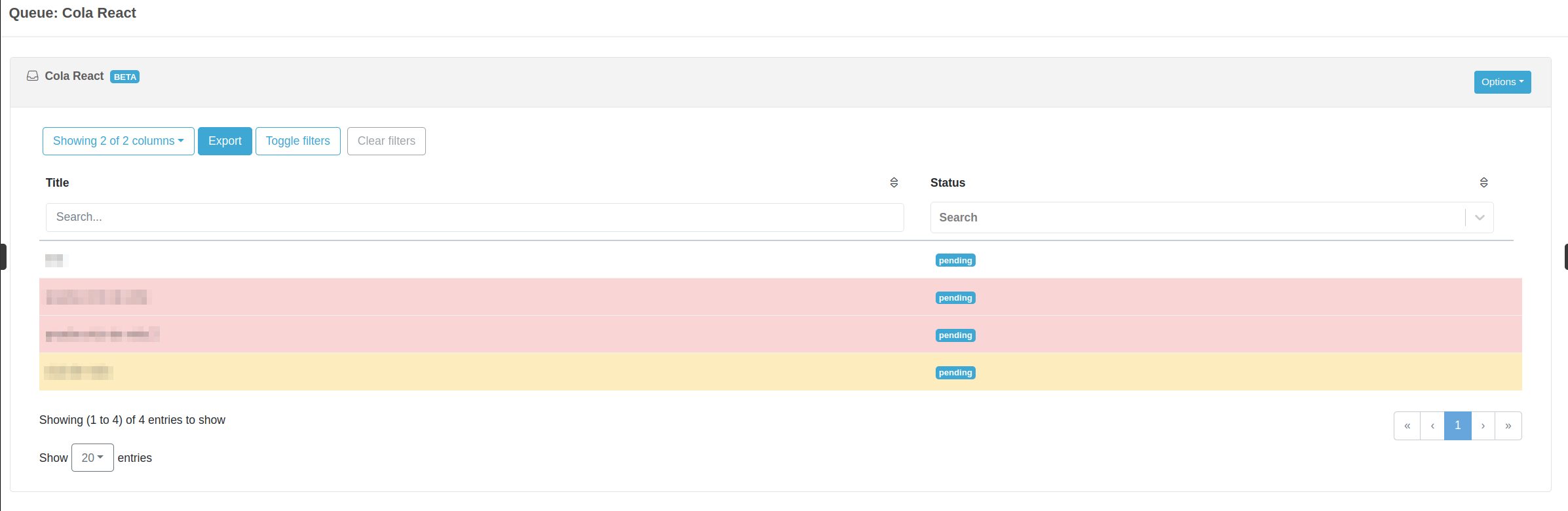Click the Title column sort icon

point(894,183)
